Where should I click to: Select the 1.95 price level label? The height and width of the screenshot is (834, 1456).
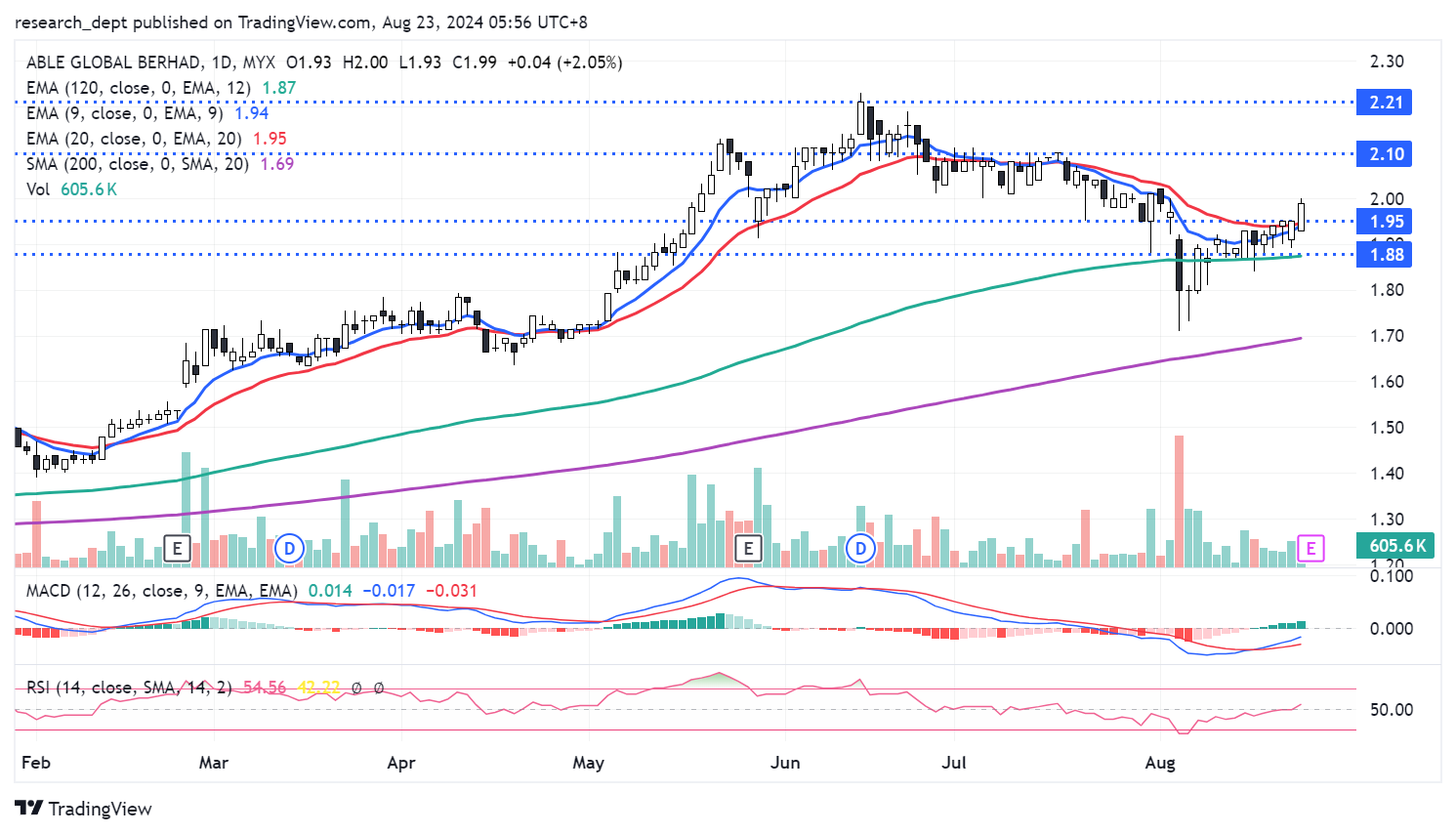pos(1385,222)
